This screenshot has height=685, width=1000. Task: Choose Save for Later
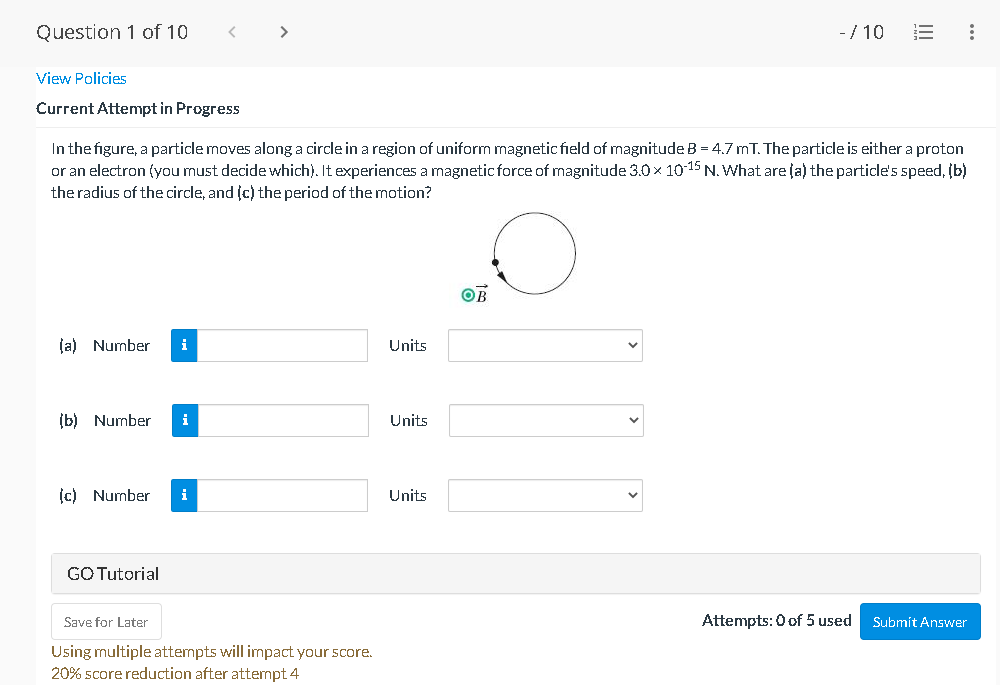point(106,621)
